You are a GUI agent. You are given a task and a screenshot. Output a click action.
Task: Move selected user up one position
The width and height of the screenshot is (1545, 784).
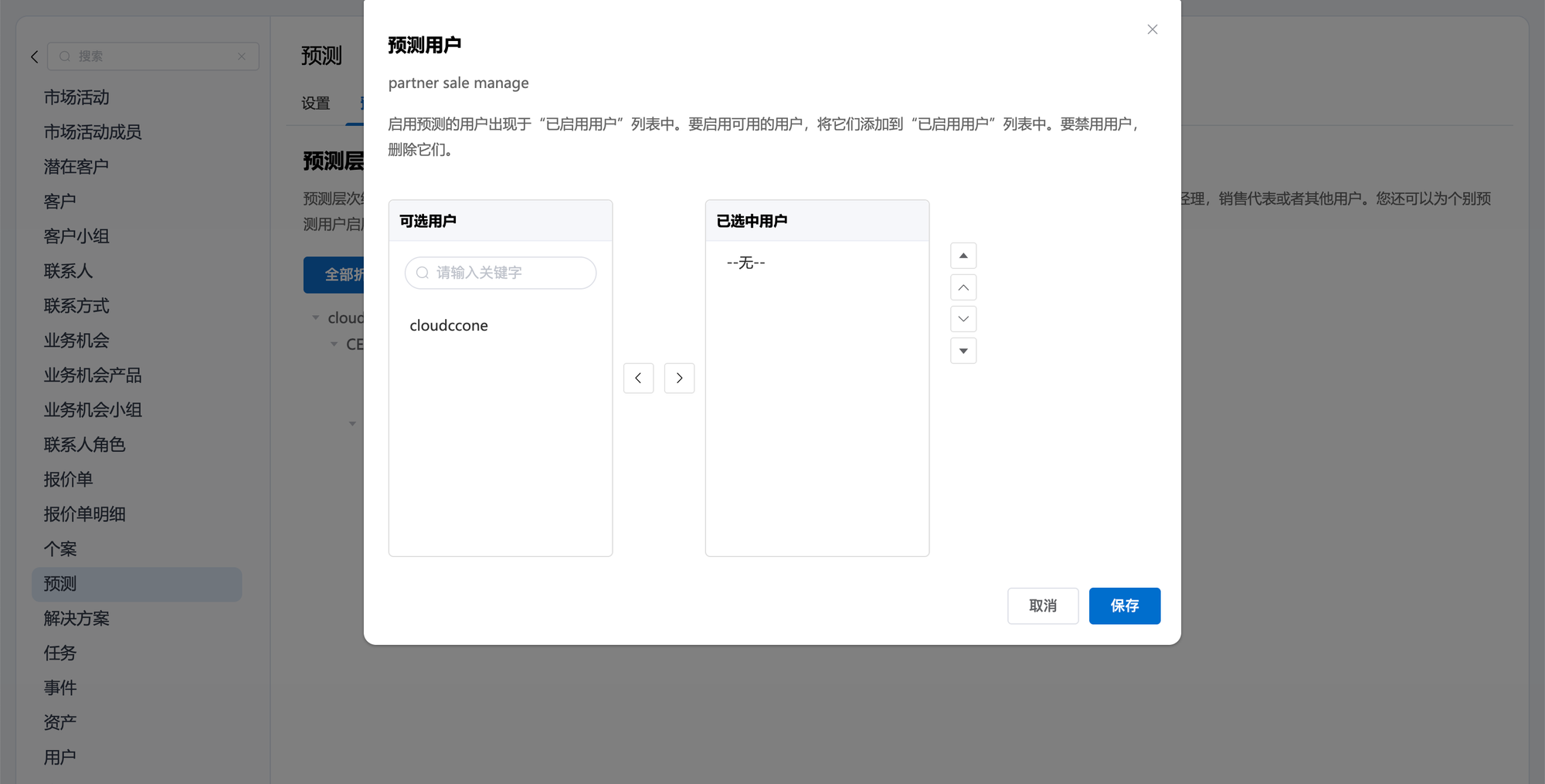click(963, 287)
